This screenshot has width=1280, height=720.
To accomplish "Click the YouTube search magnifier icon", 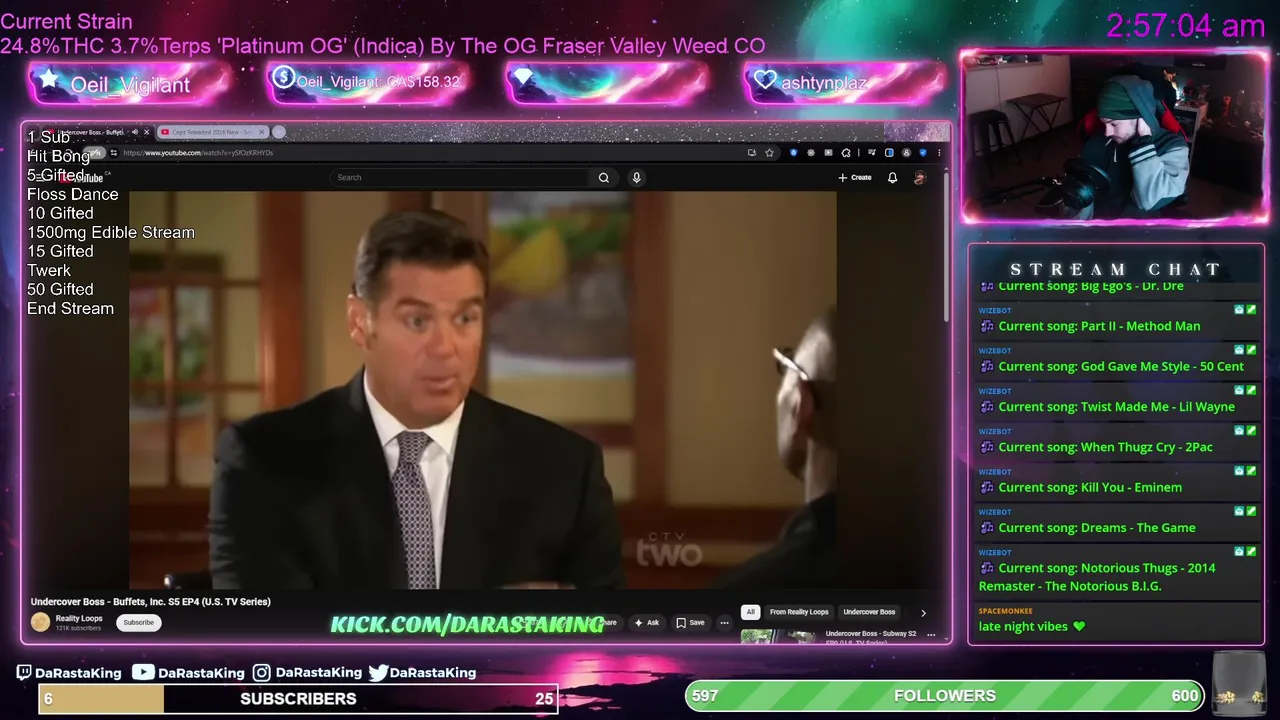I will [604, 178].
